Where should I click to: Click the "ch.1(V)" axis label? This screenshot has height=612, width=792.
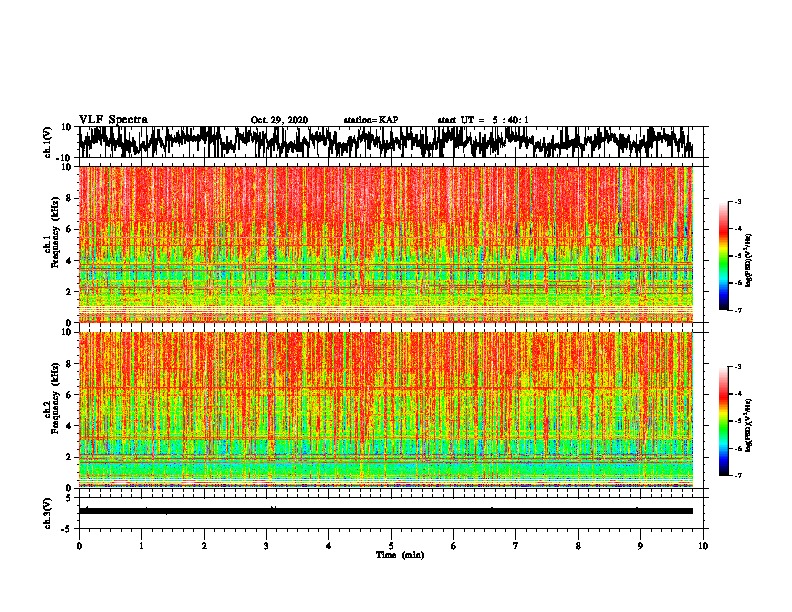(48, 142)
